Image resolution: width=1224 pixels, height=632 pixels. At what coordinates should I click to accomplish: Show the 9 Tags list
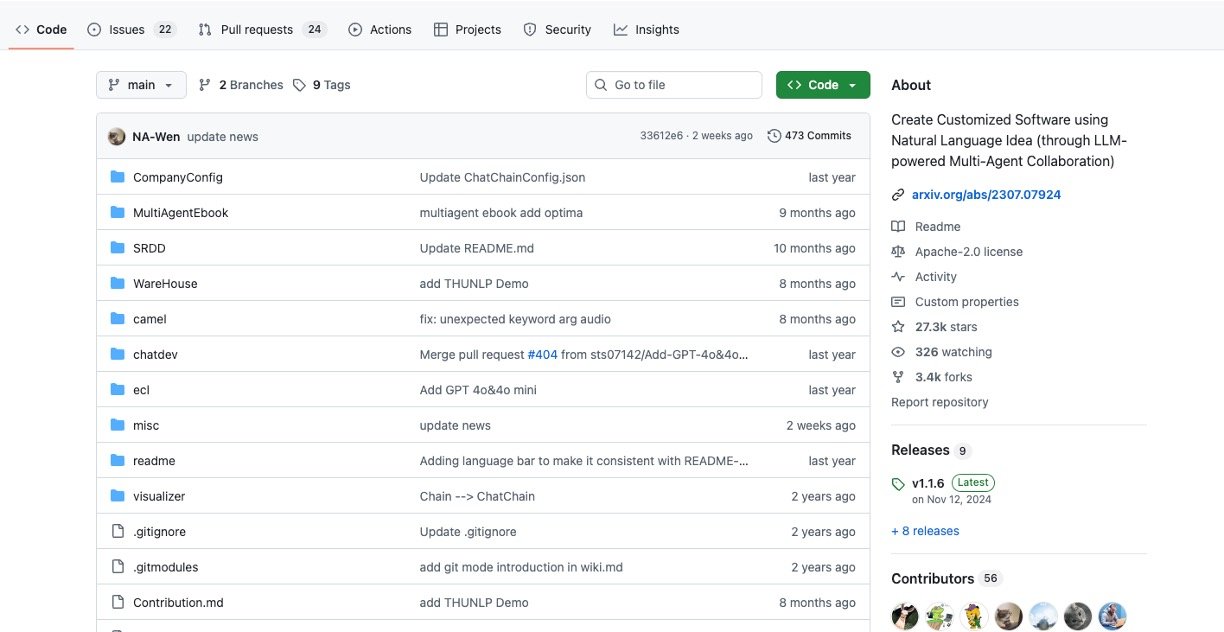(x=322, y=85)
